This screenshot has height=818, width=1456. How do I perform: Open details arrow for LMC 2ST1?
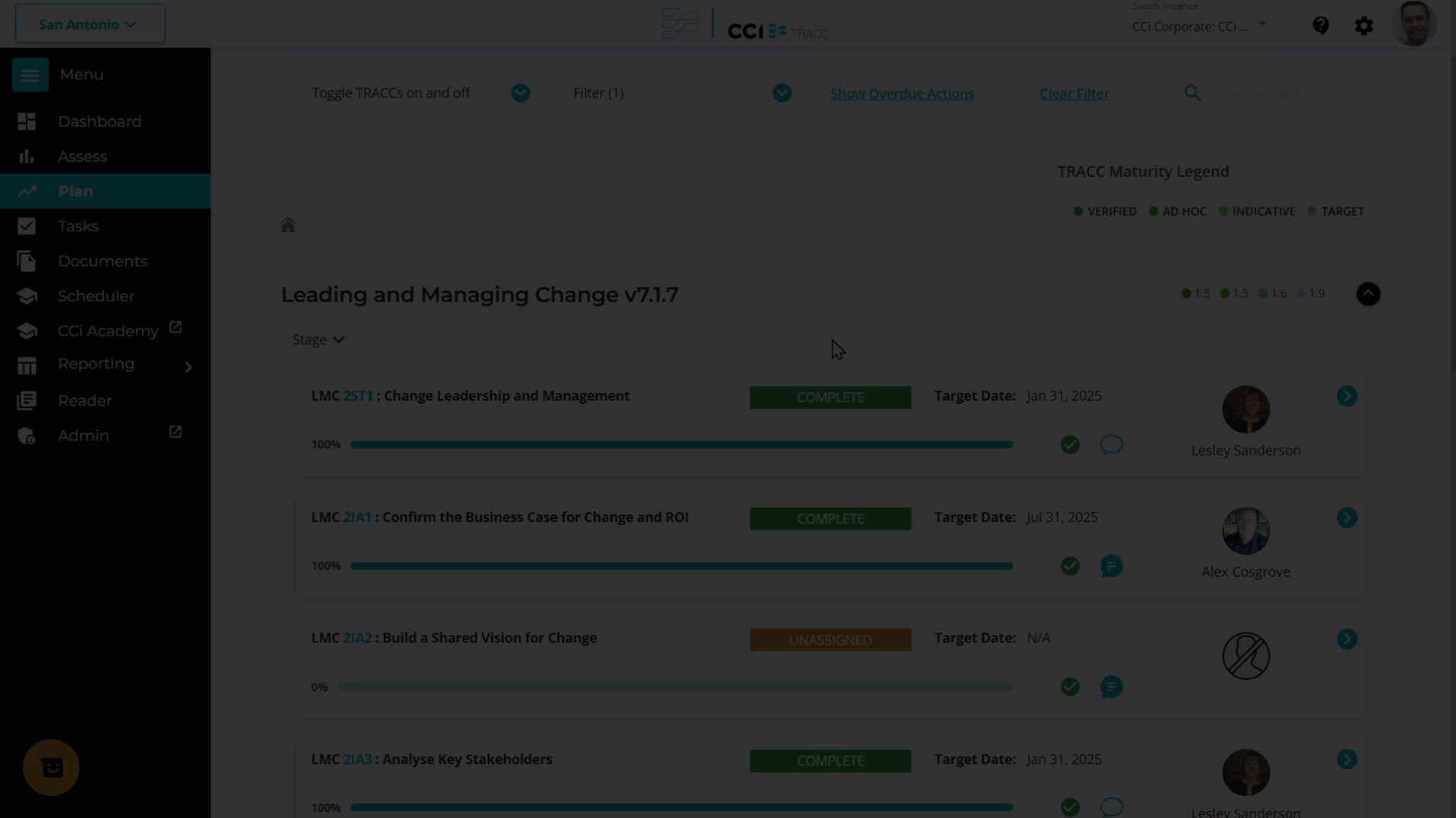[x=1347, y=396]
